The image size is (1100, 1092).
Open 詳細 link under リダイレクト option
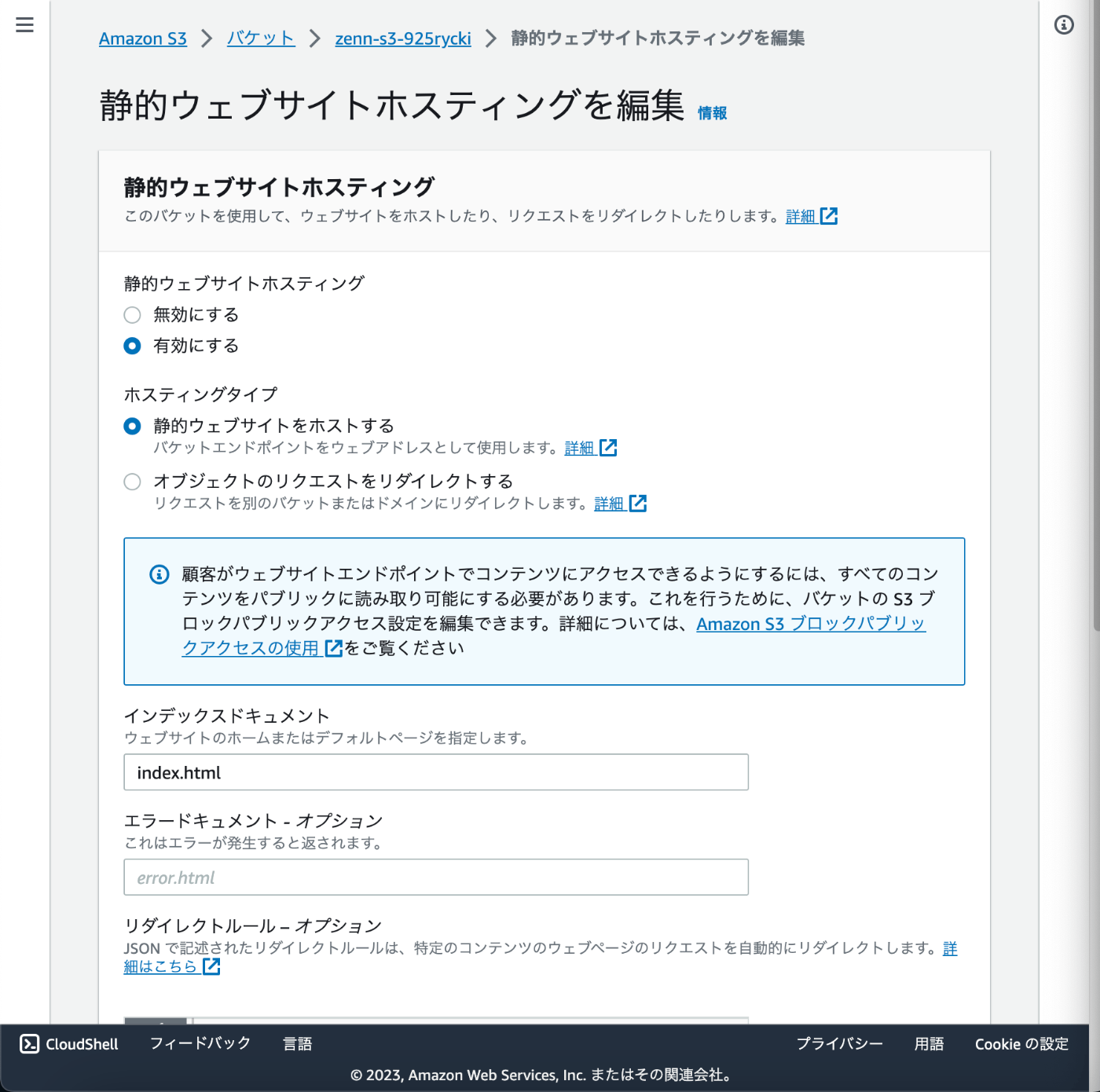click(610, 504)
